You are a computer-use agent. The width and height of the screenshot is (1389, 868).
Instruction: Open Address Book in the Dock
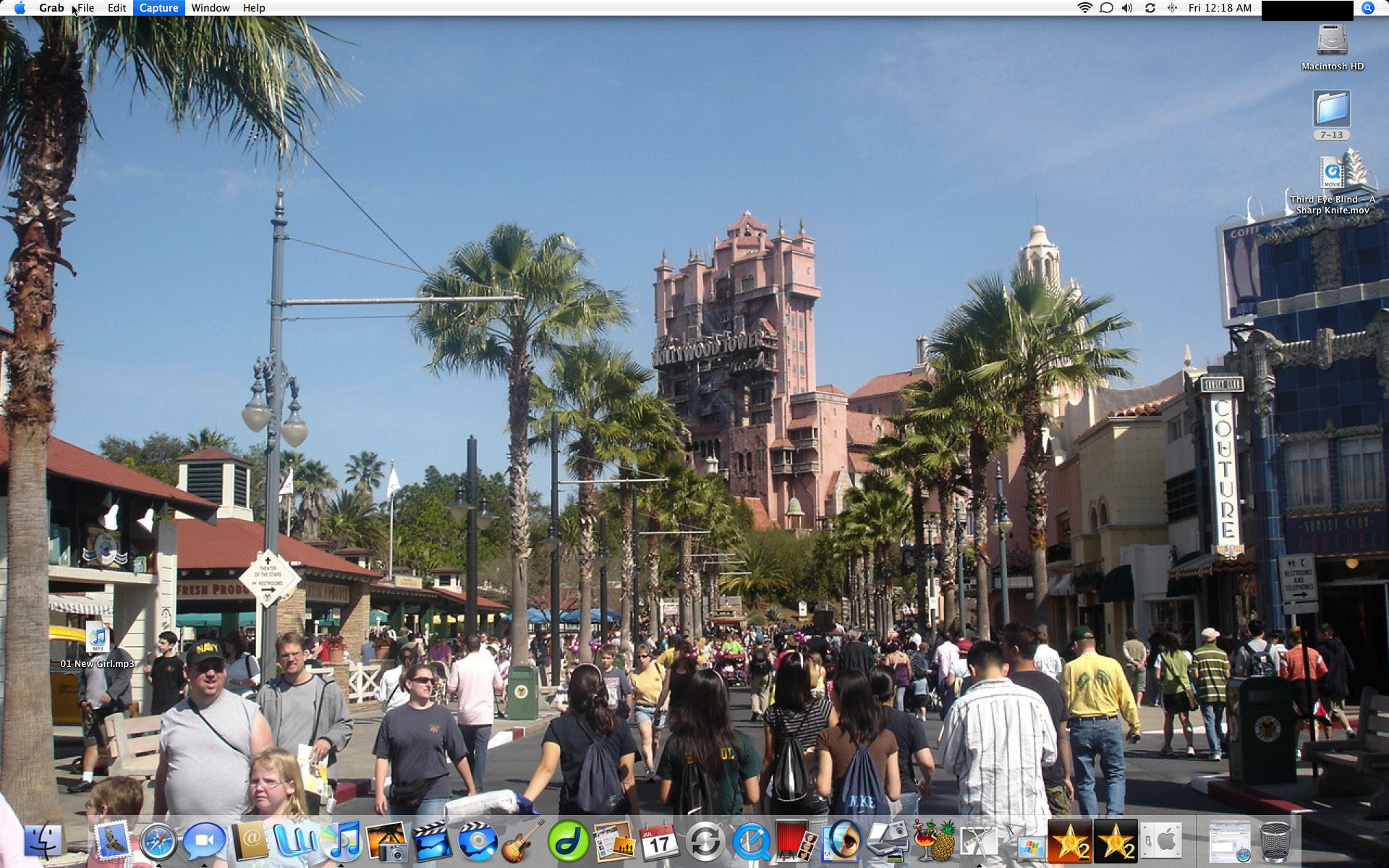[x=250, y=842]
